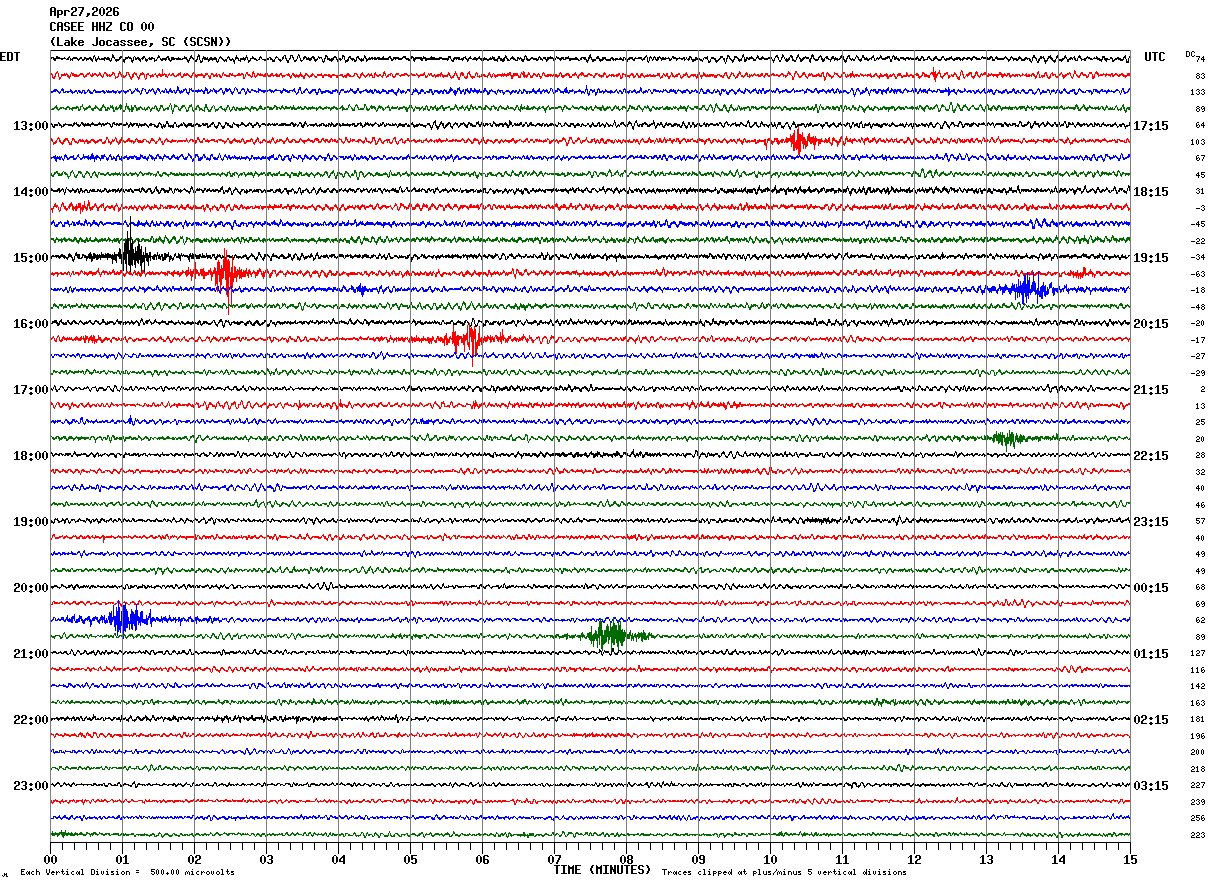Click the '12' minute label on bottom axis
1210x886 pixels.
pyautogui.click(x=914, y=859)
